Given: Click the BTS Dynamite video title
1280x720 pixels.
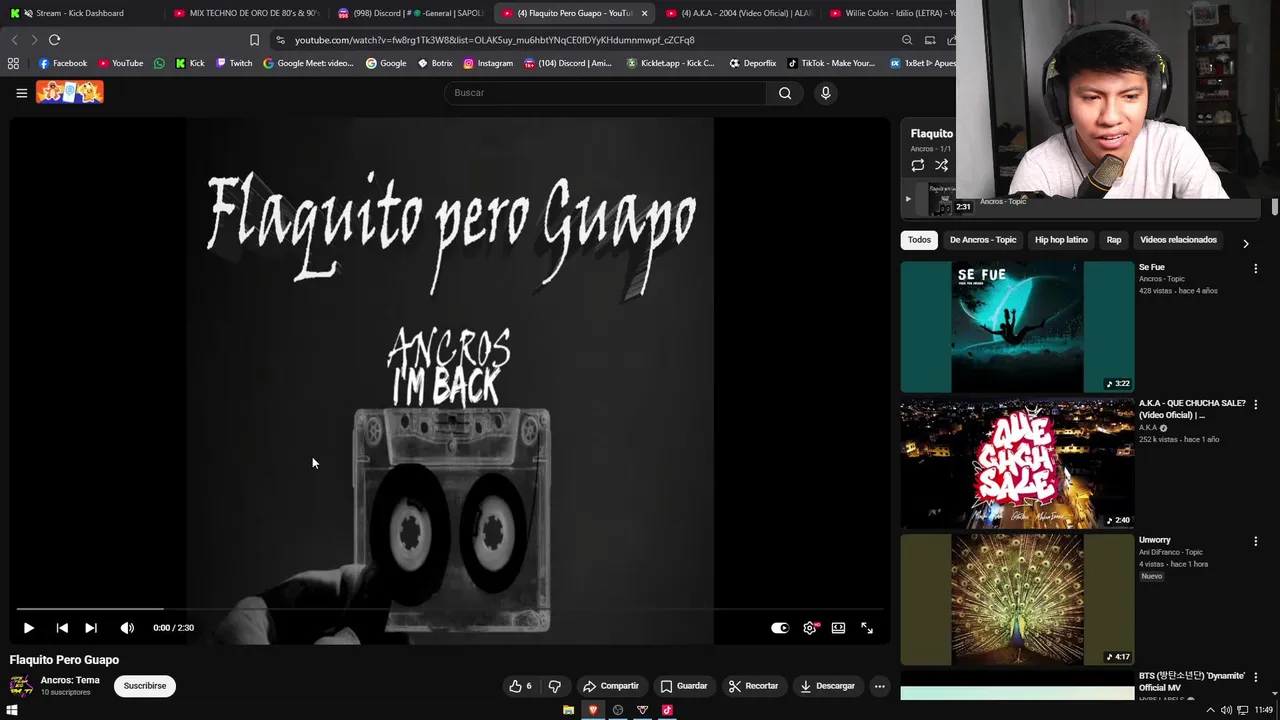Looking at the screenshot, I should (1190, 682).
